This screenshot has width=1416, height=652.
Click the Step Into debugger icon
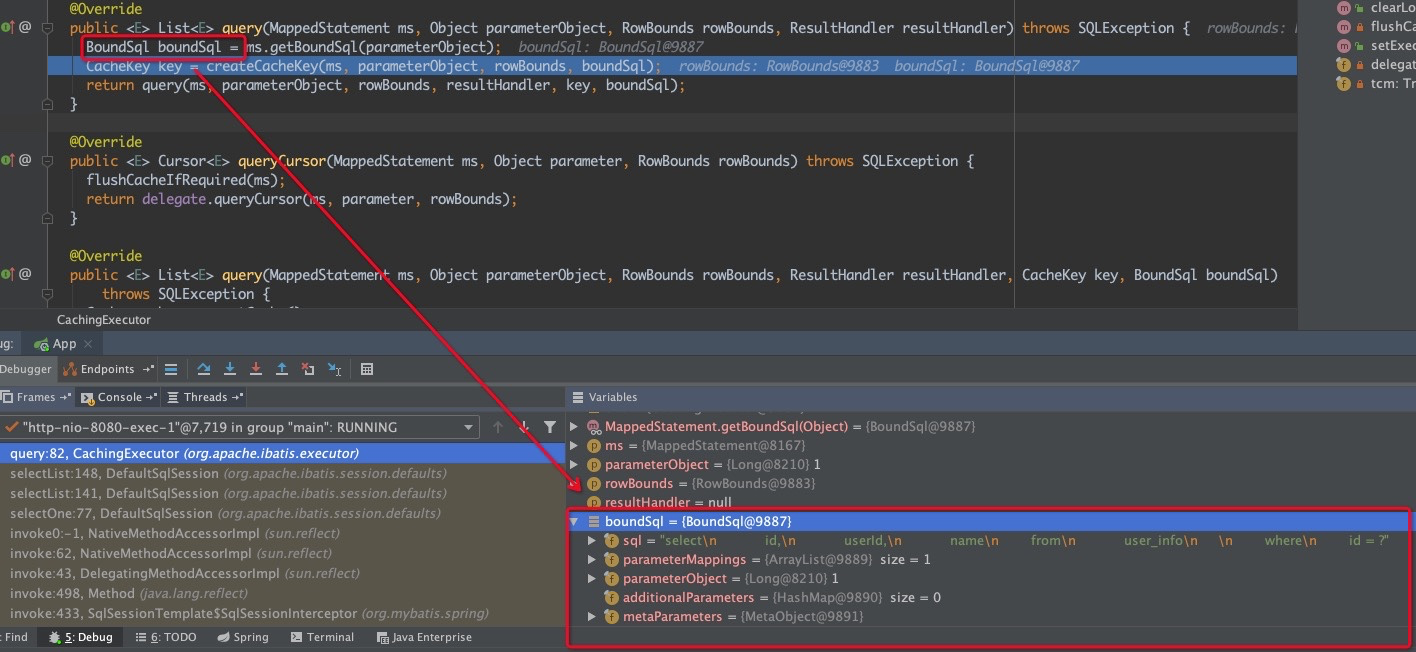[x=230, y=369]
